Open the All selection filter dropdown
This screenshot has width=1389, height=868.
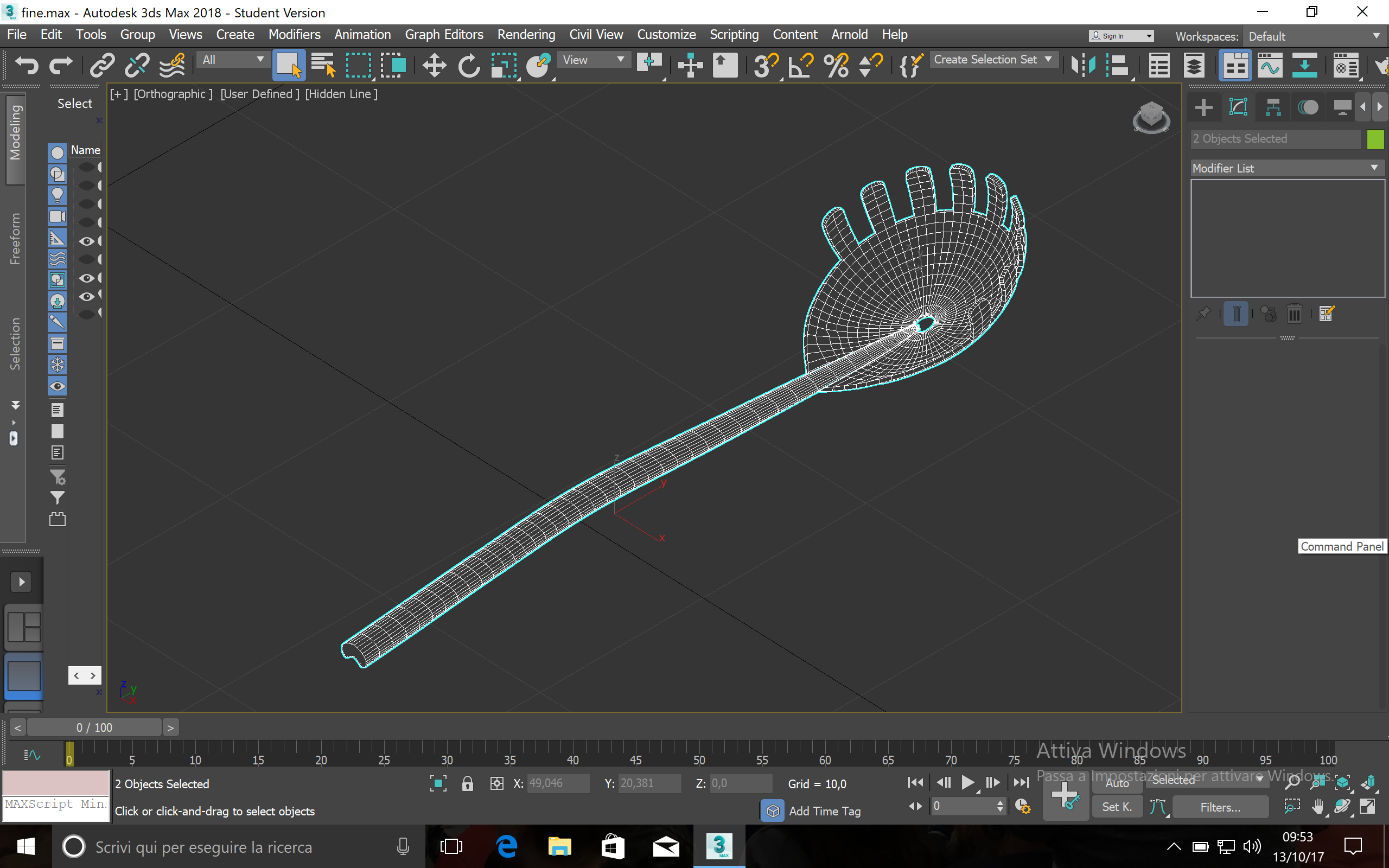pyautogui.click(x=232, y=60)
